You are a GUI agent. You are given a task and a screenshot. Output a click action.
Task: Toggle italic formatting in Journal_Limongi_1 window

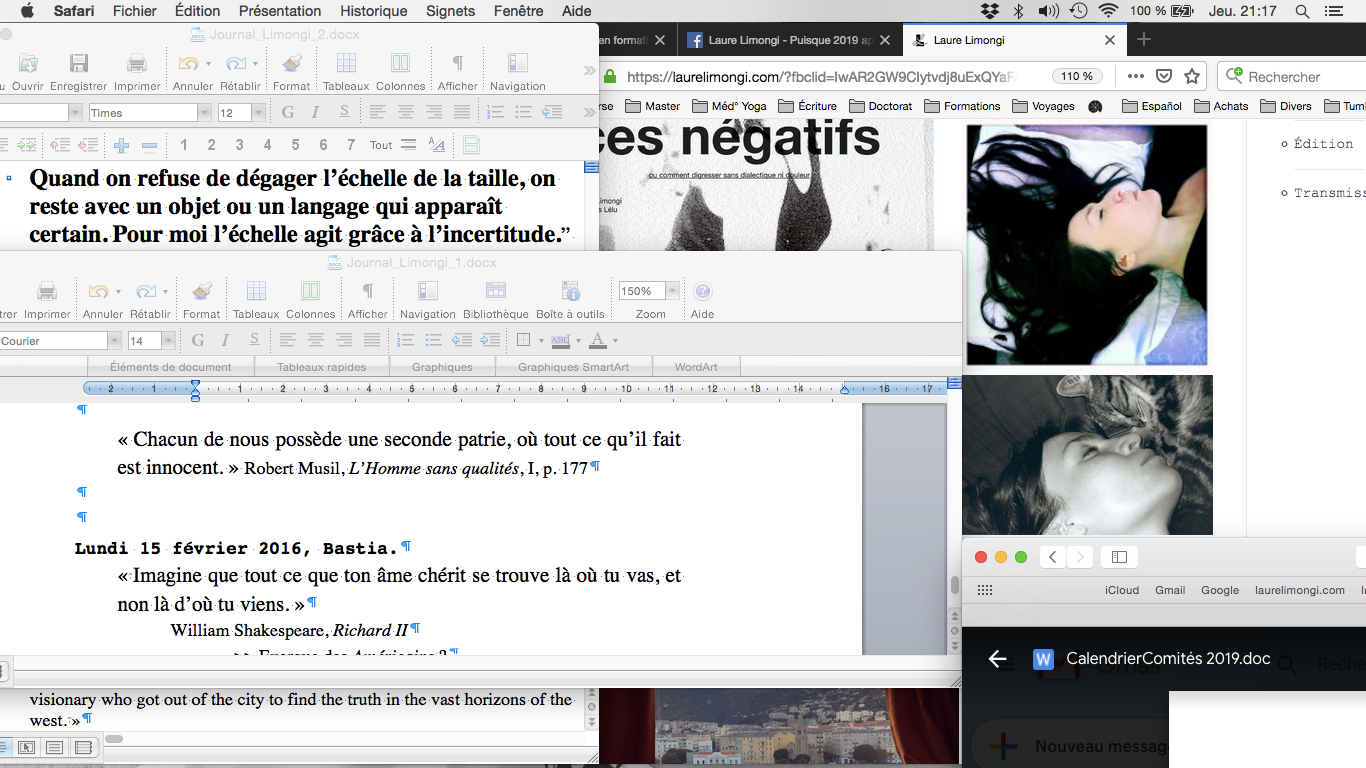[x=225, y=341]
